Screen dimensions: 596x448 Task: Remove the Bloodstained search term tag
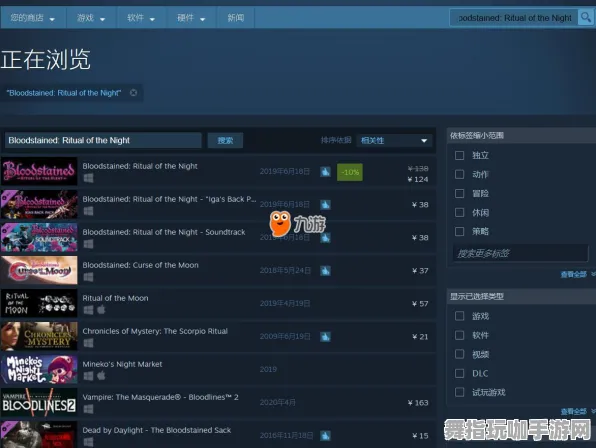pyautogui.click(x=133, y=93)
